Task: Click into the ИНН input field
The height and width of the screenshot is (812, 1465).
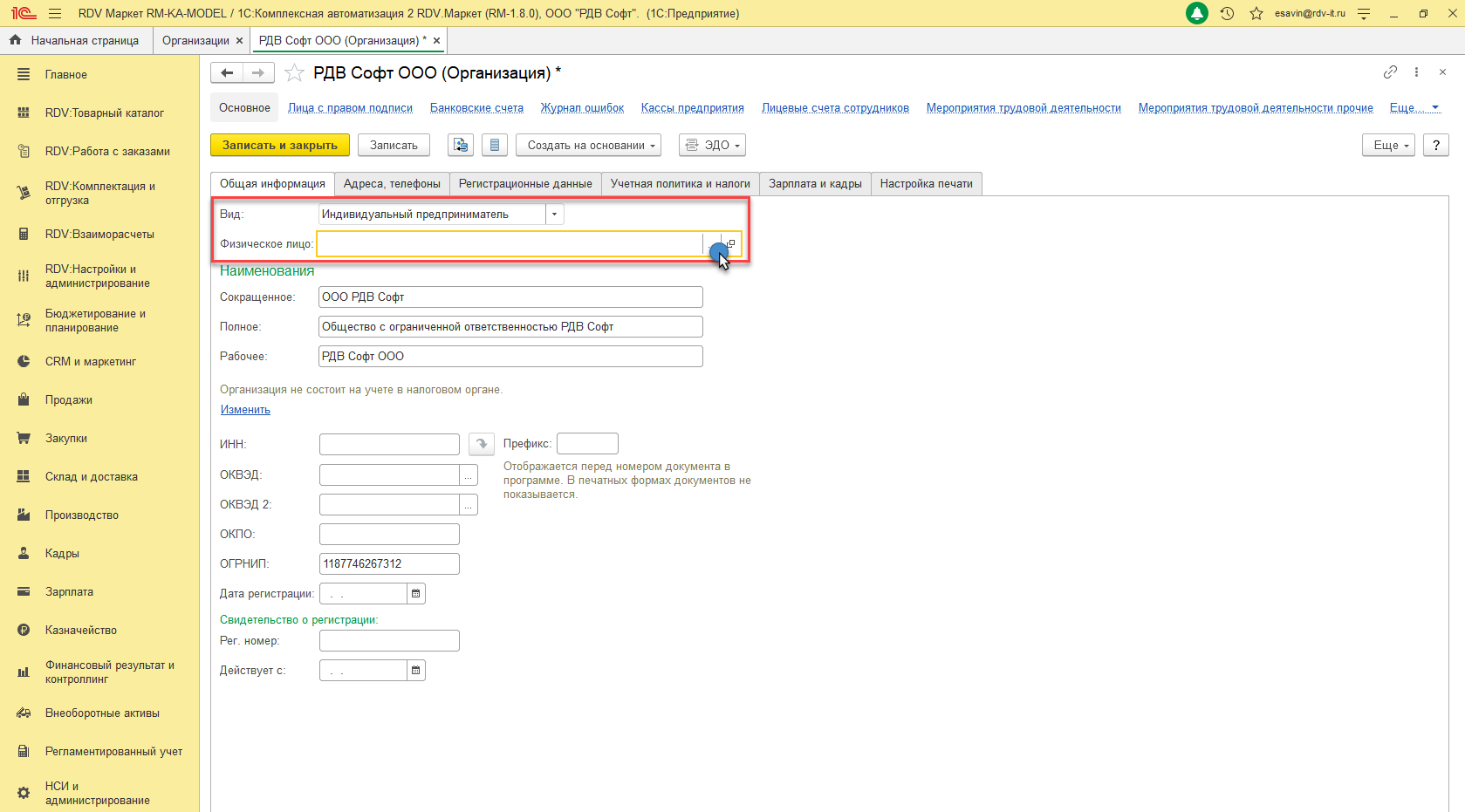Action: click(x=389, y=445)
